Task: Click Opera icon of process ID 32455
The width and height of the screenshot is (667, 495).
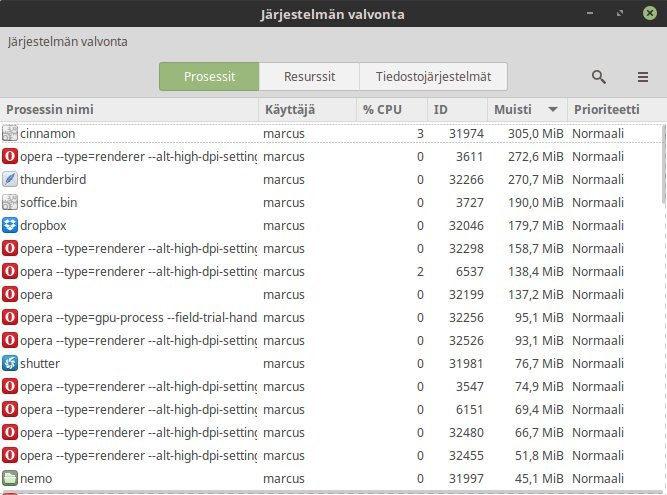Action: tap(10, 455)
